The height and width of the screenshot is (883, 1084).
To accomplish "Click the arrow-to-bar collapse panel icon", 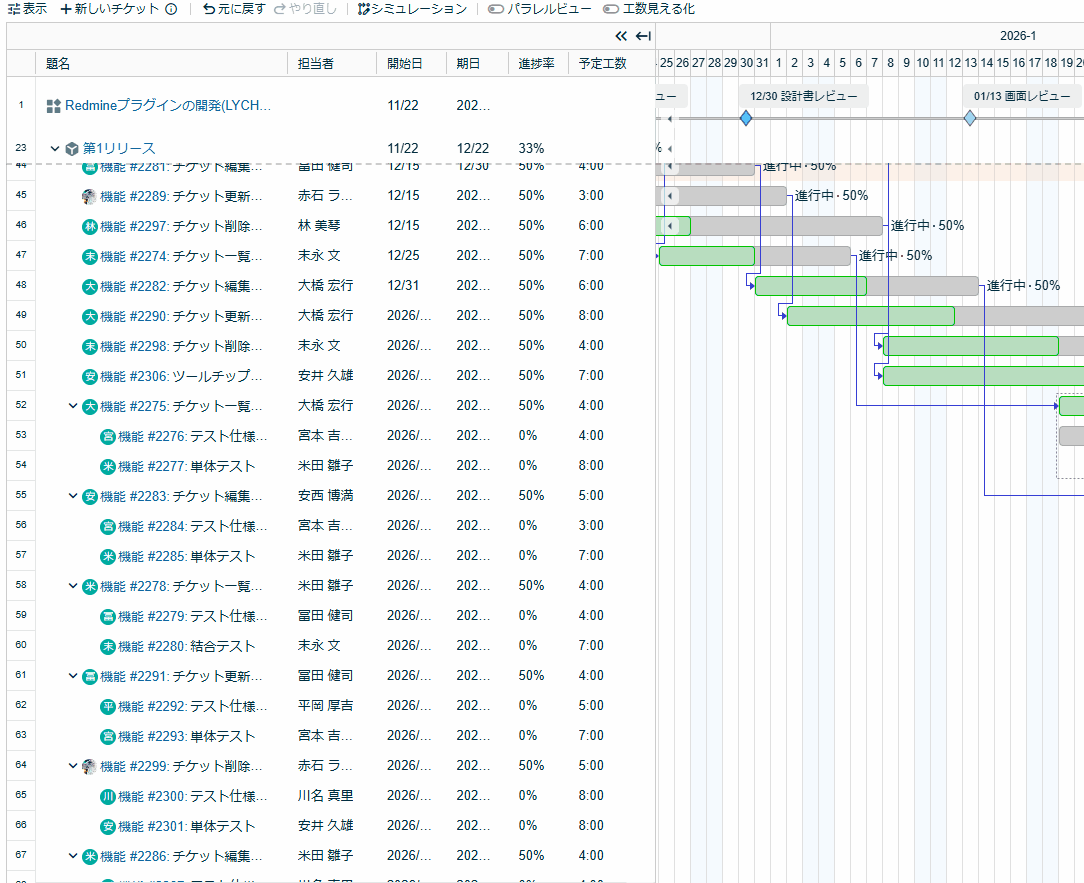I will tap(643, 36).
